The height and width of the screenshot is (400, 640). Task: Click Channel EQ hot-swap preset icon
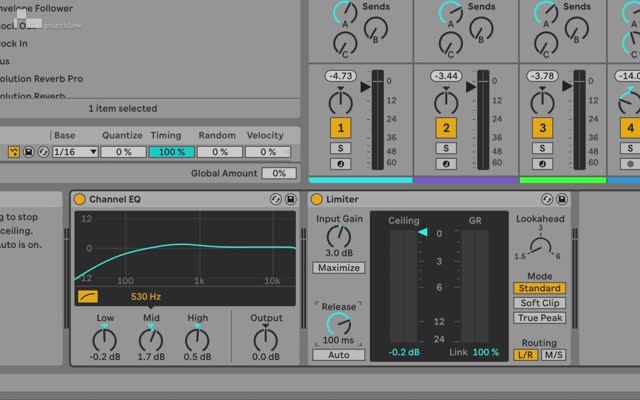point(276,199)
